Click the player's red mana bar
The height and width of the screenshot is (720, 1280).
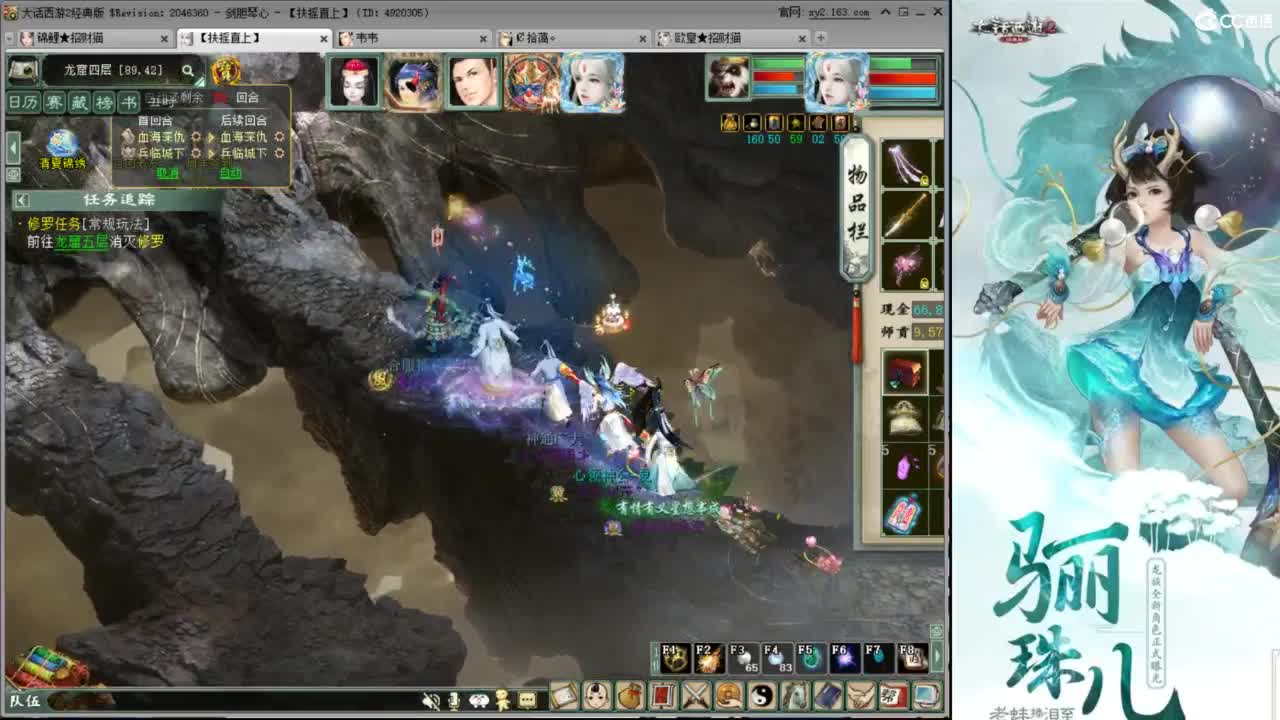(903, 78)
